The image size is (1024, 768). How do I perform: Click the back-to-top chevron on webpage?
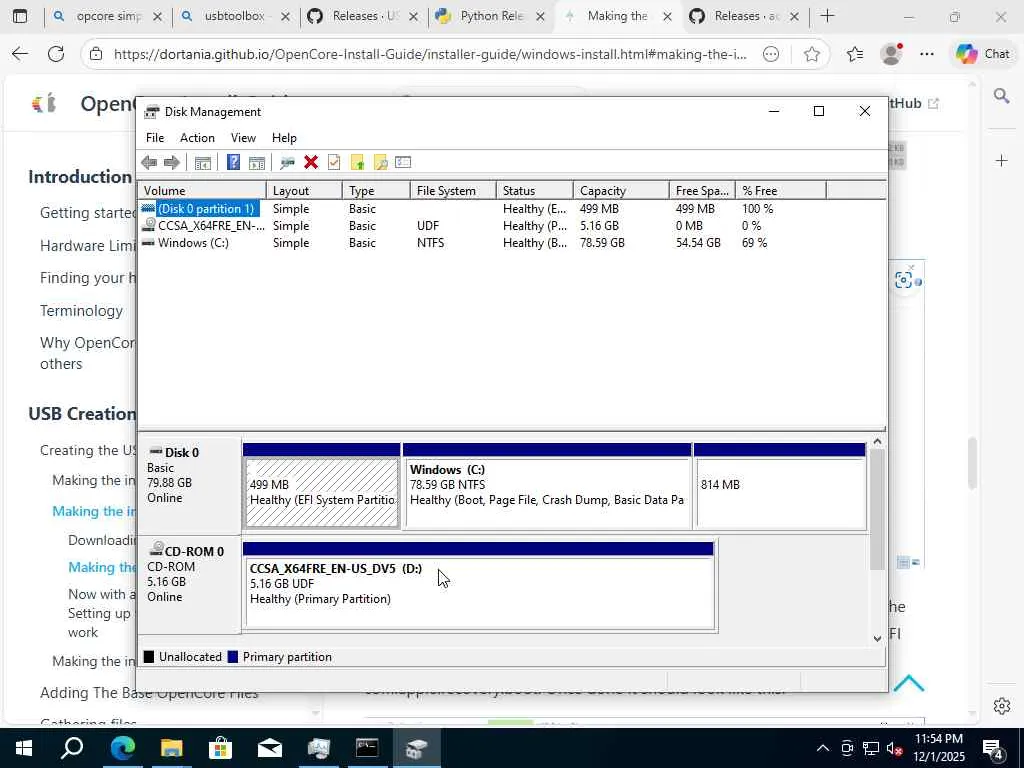click(908, 684)
